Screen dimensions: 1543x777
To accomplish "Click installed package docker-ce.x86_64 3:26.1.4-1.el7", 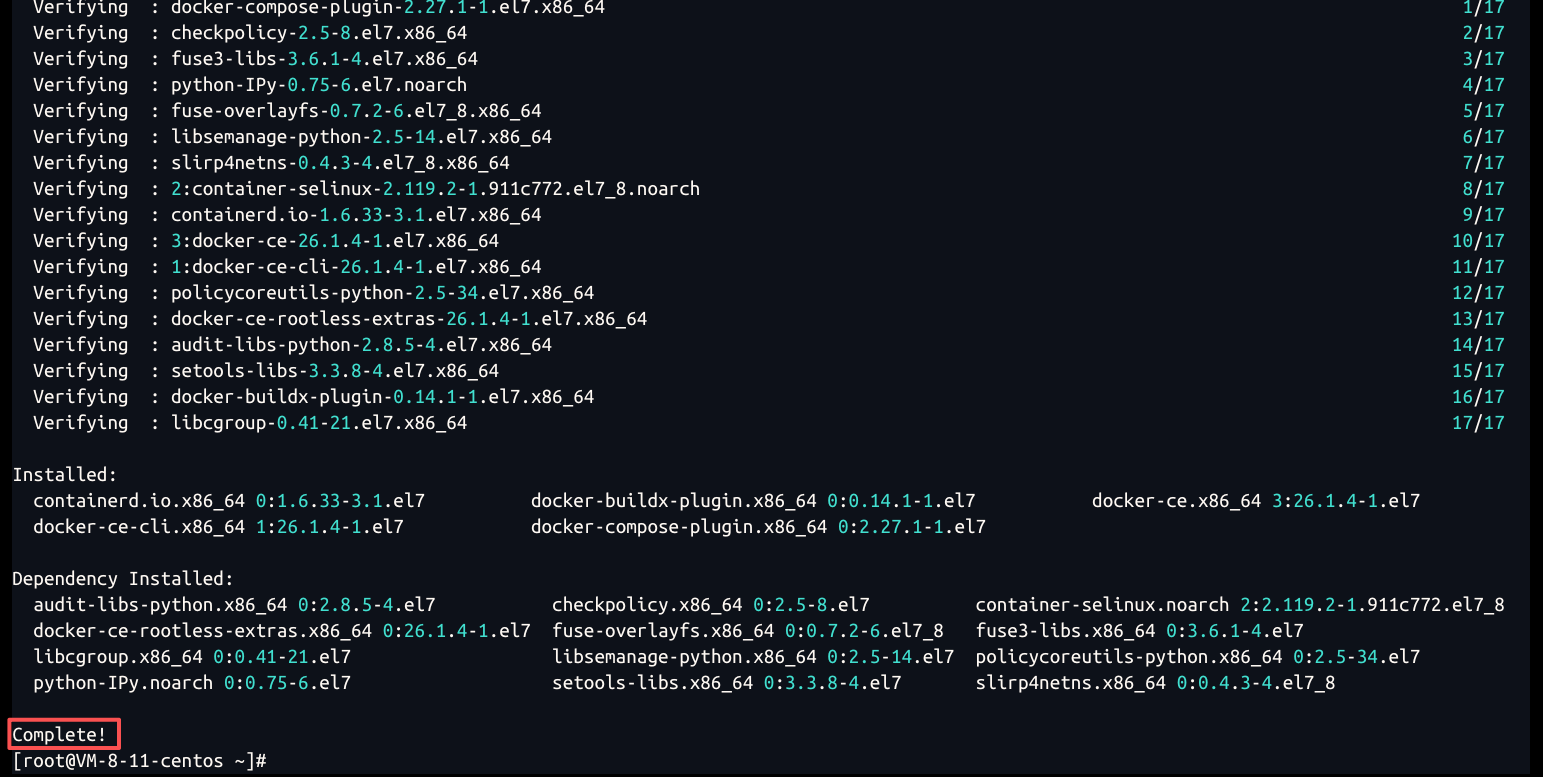I will coord(1256,500).
